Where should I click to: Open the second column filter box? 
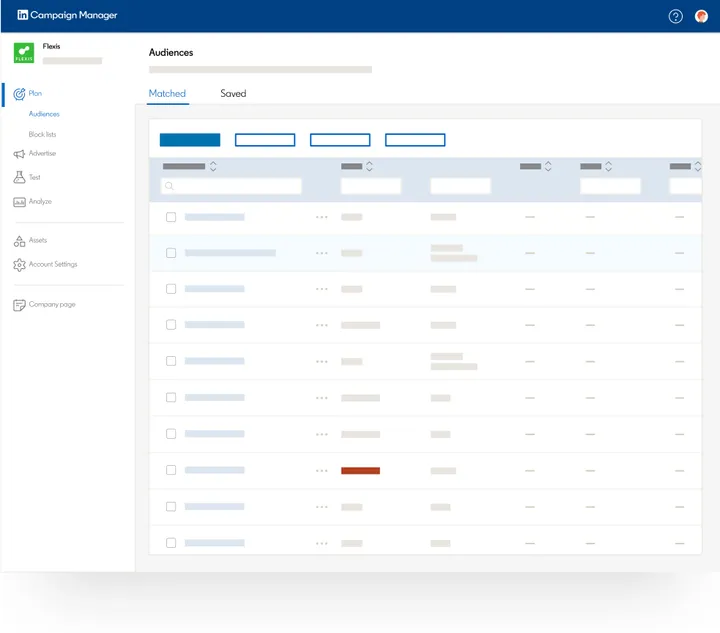pyautogui.click(x=371, y=186)
